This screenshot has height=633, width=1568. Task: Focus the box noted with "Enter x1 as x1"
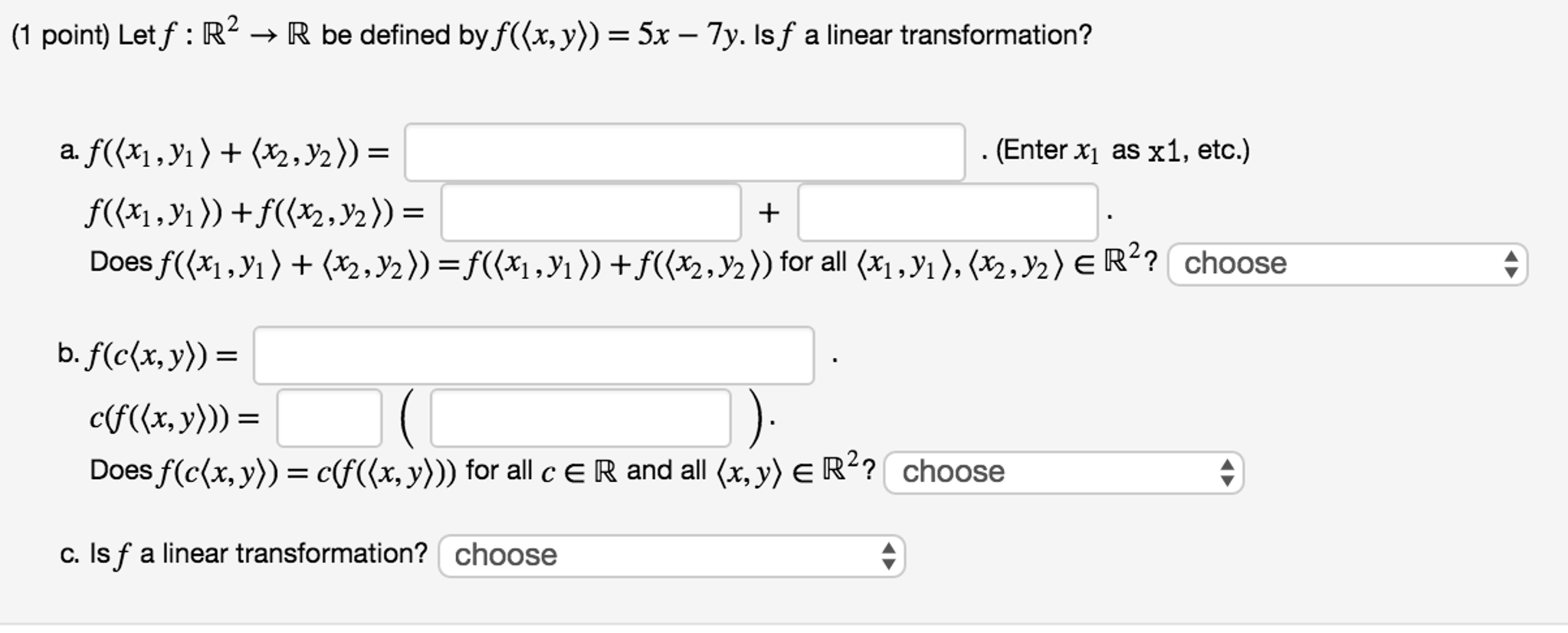point(685,152)
